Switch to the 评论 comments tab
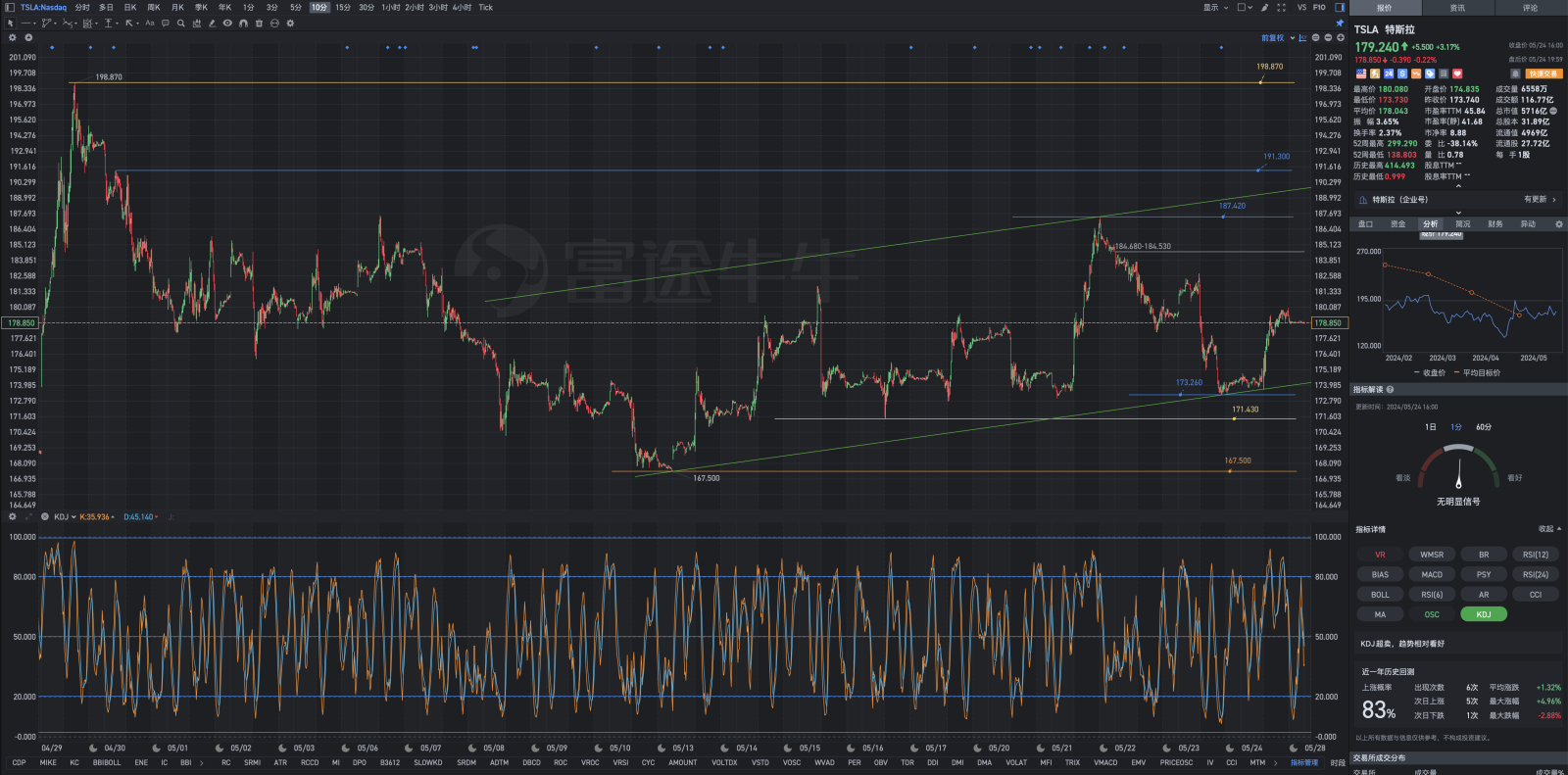The image size is (1568, 775). 1530,8
